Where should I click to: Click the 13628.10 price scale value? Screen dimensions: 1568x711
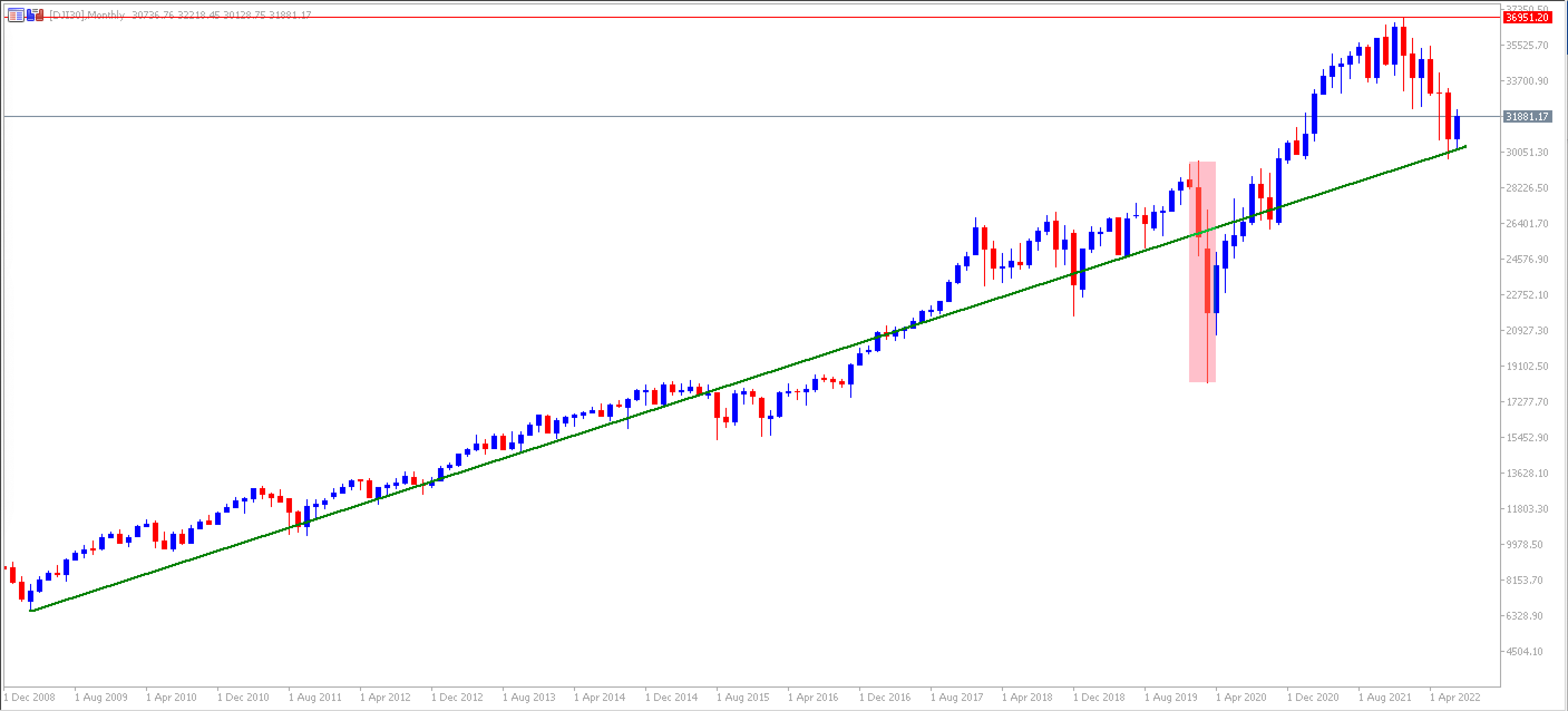pyautogui.click(x=1527, y=473)
